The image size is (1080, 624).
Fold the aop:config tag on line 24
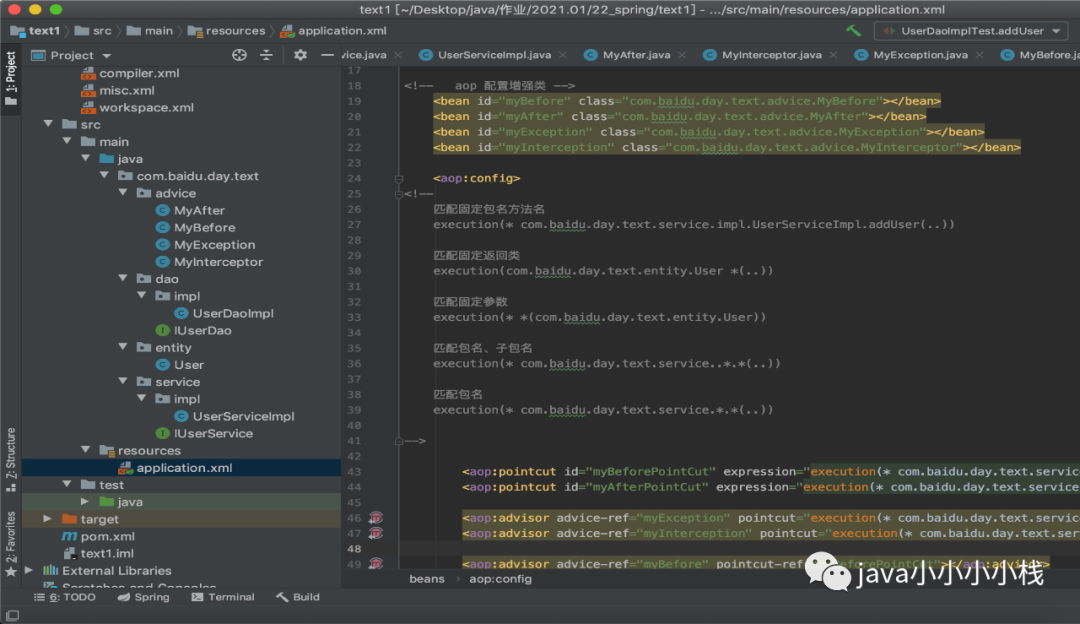pos(399,178)
